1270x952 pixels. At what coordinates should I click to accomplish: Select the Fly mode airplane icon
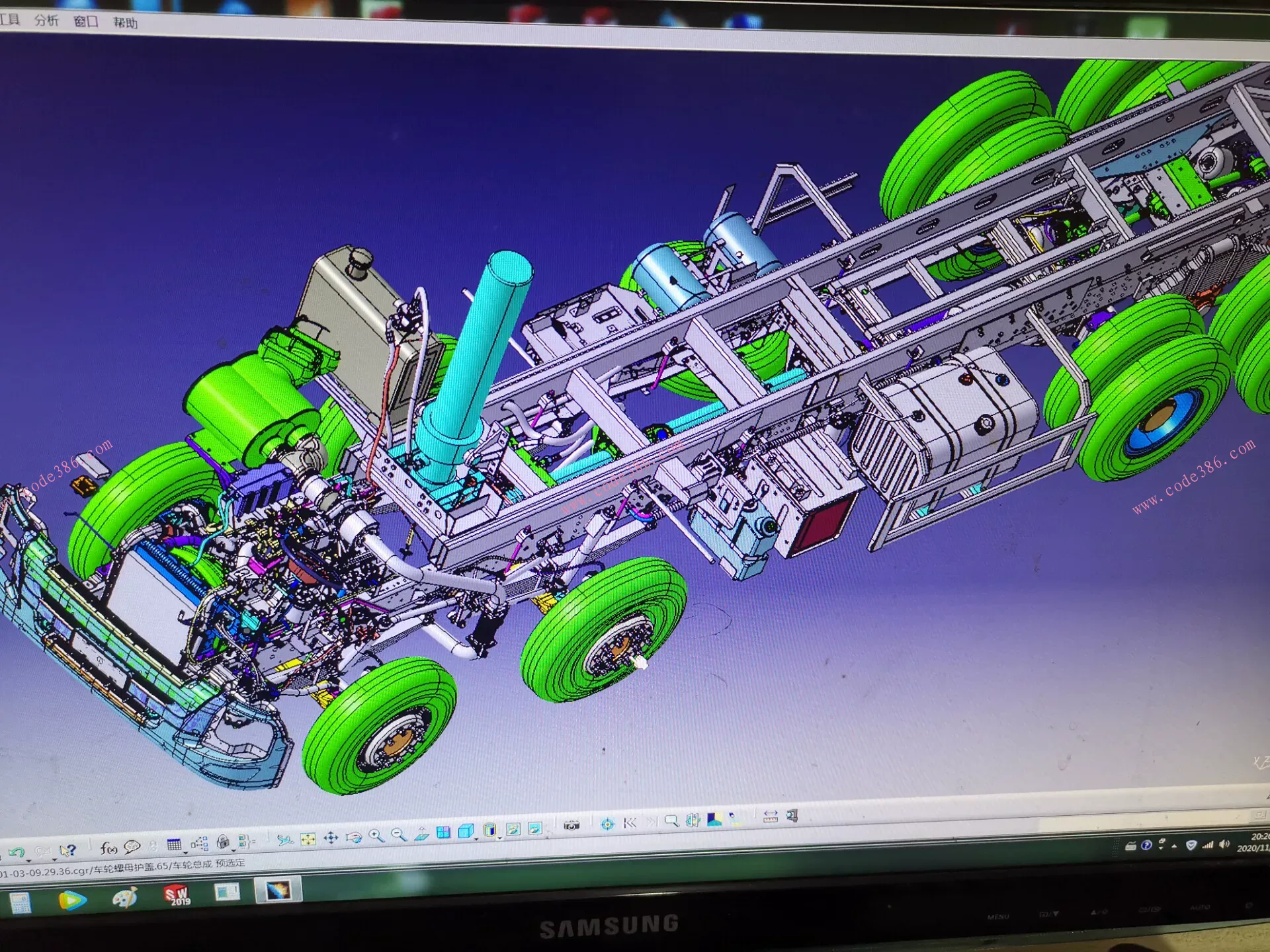pos(285,840)
